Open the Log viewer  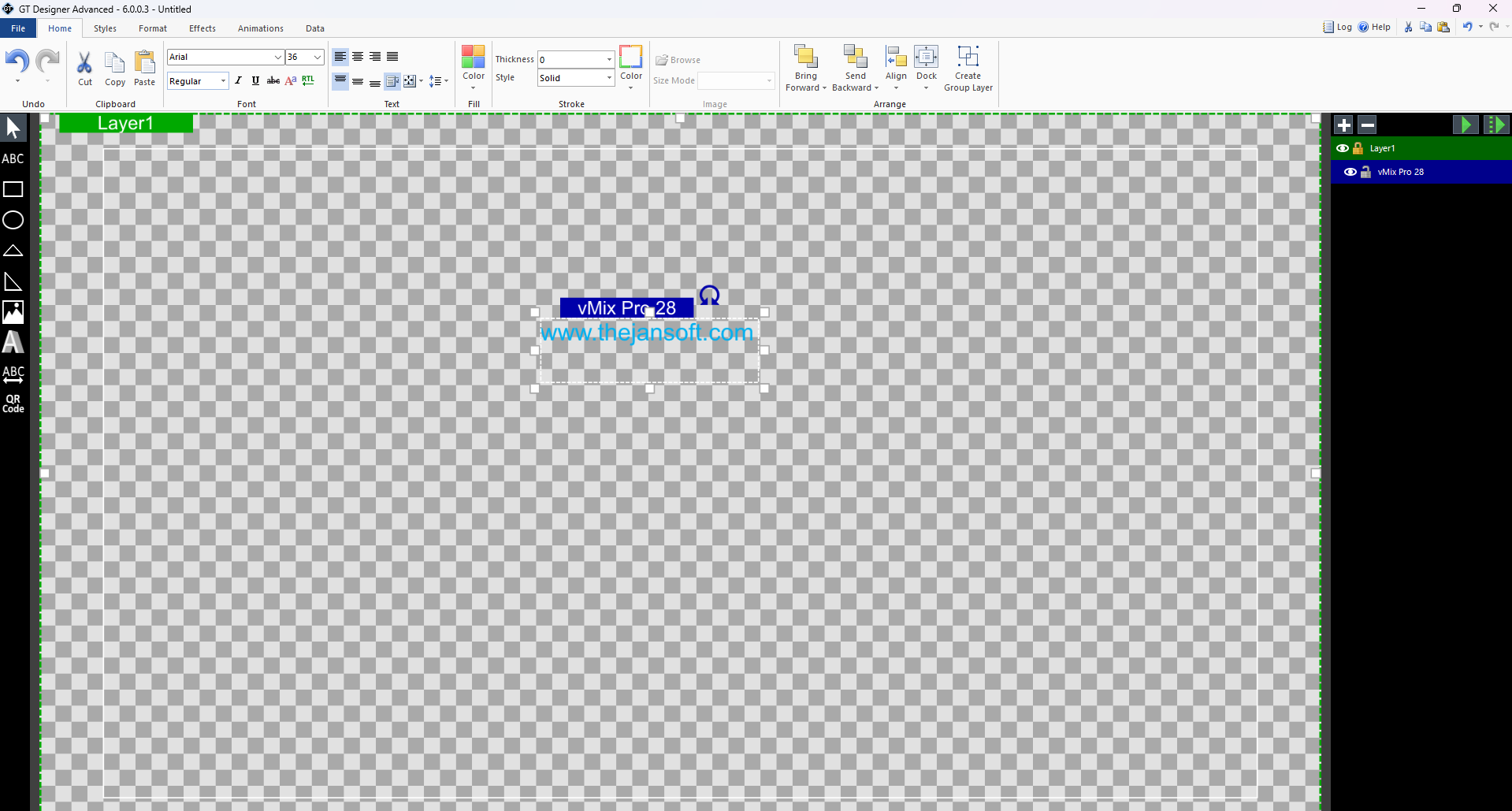pos(1337,27)
